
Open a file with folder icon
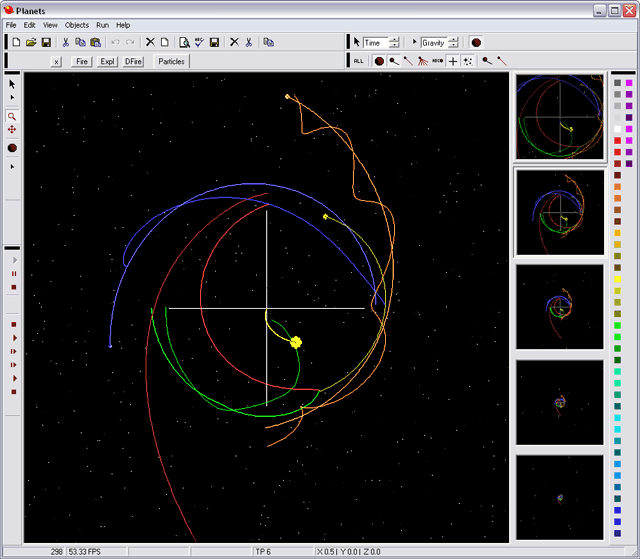(x=31, y=42)
